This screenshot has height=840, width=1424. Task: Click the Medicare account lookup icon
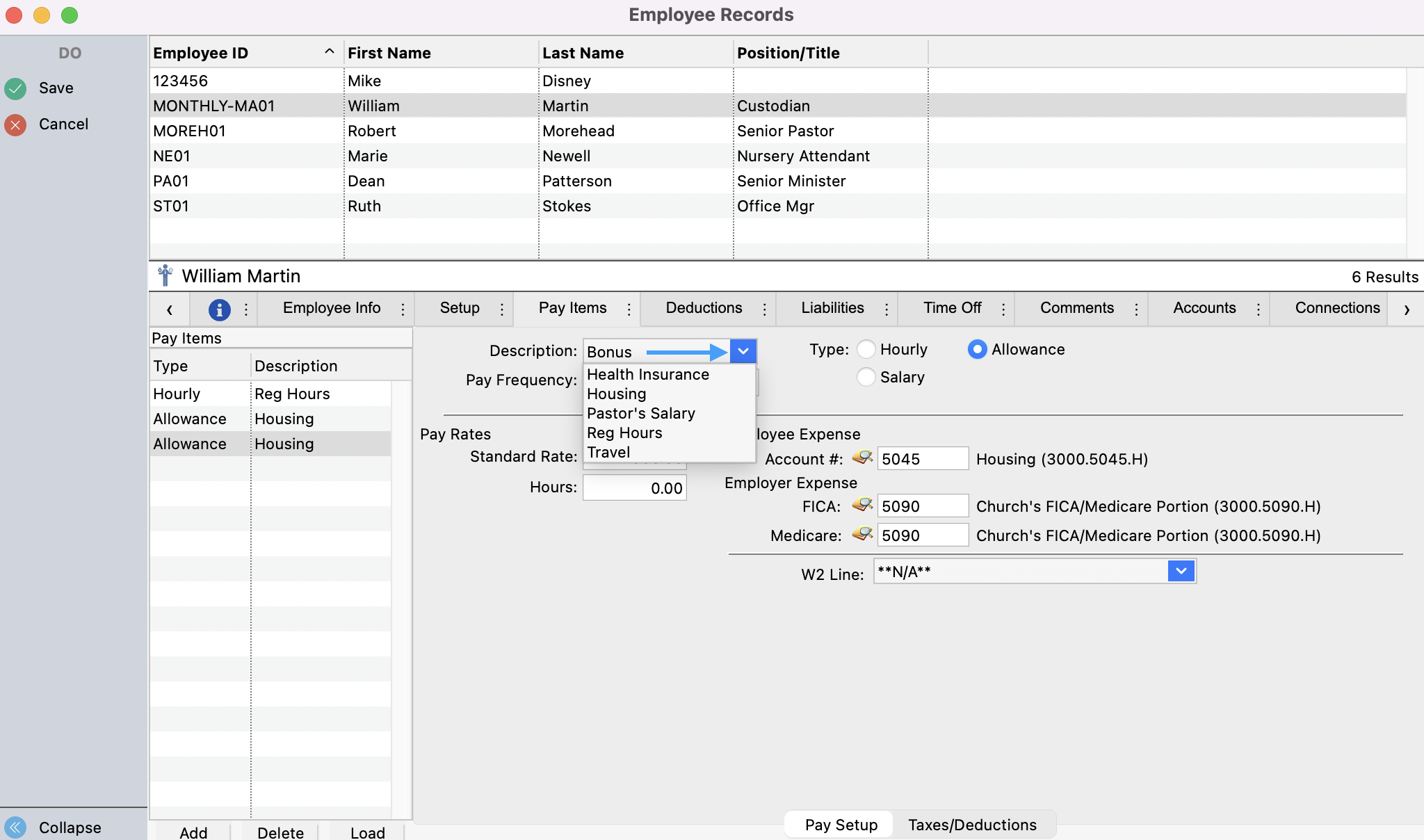click(x=862, y=535)
